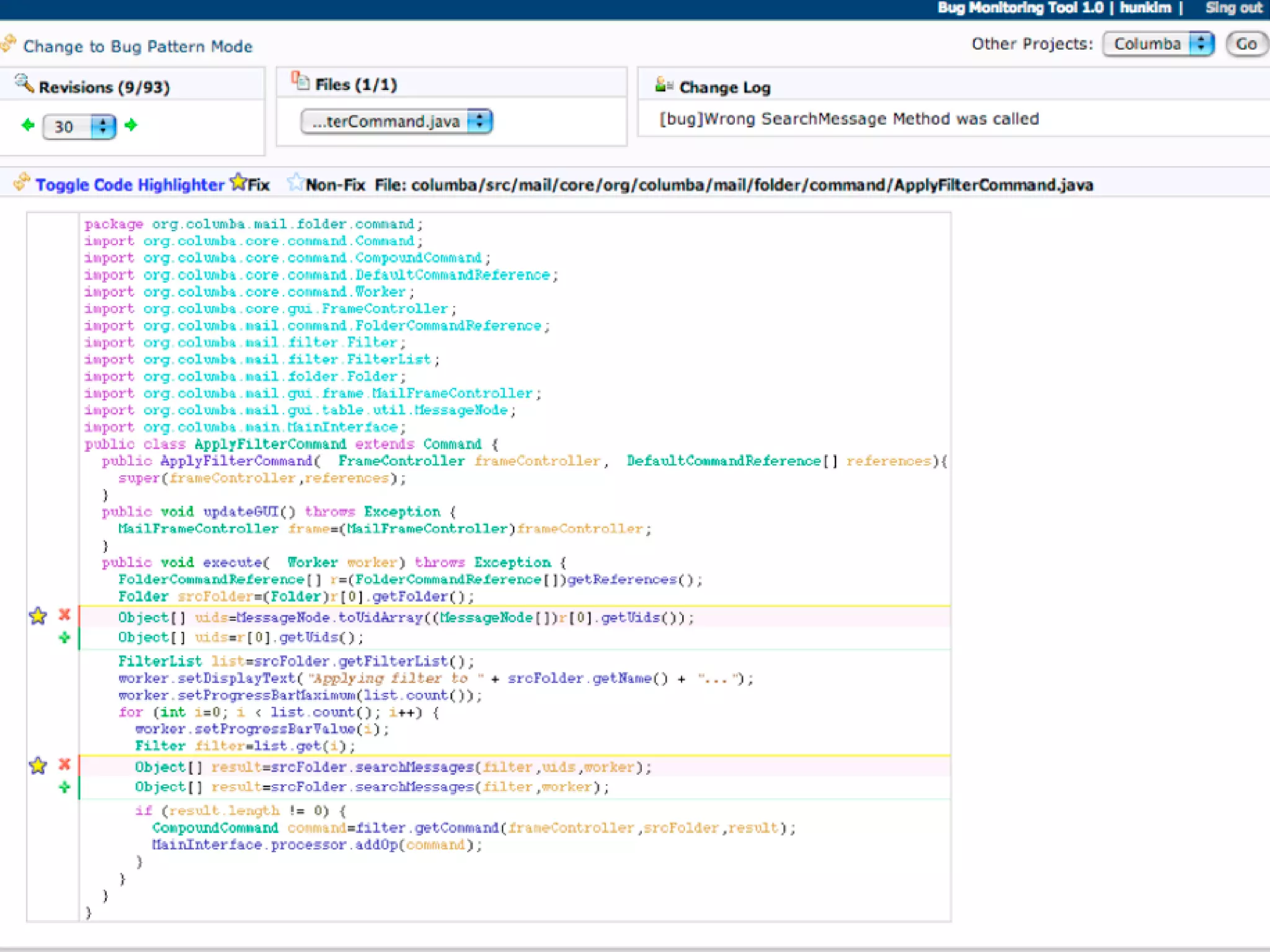This screenshot has width=1270, height=952.
Task: Open Change to Bug Pattern Mode link
Action: 138,46
